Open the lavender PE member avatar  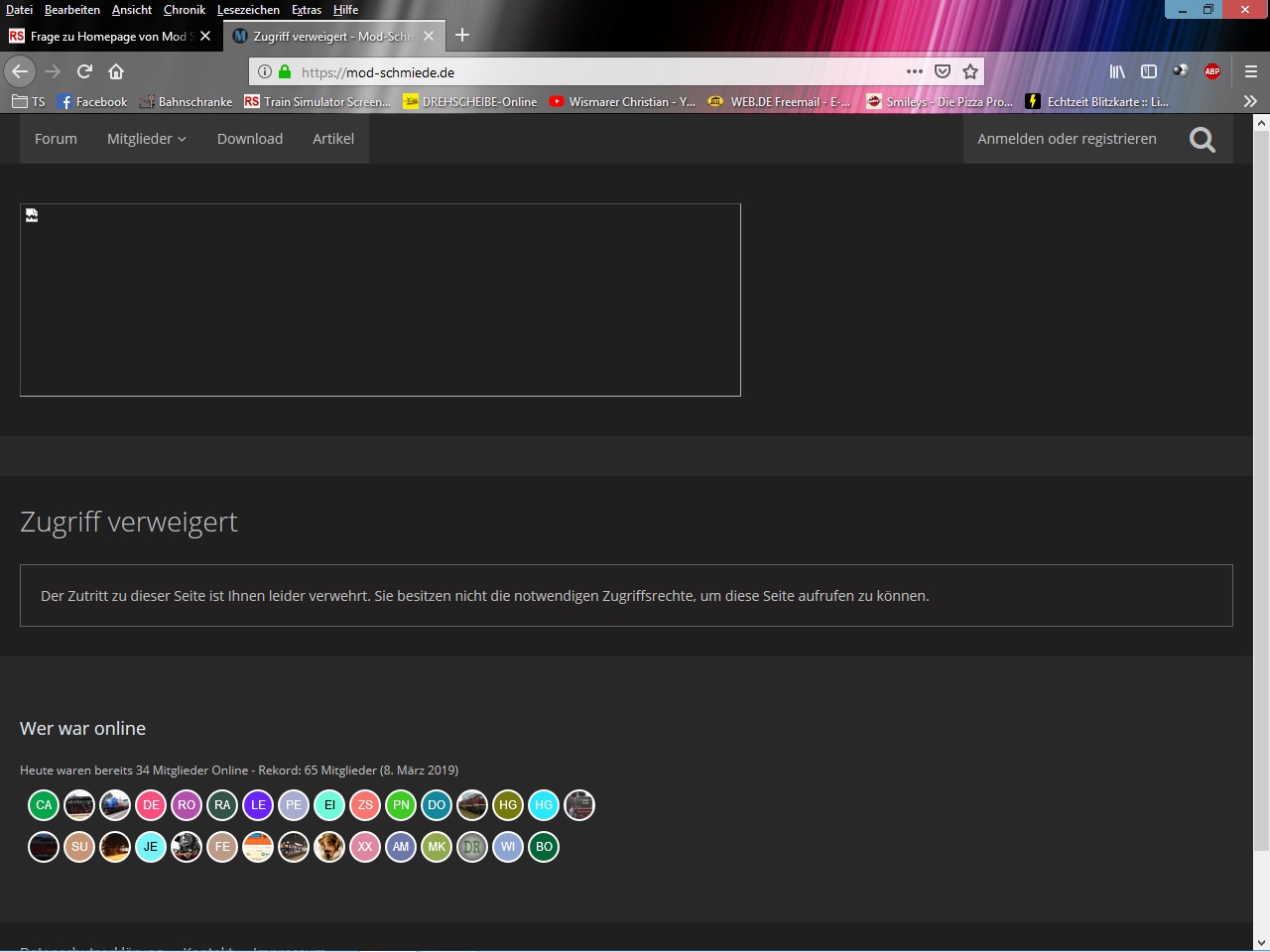click(x=294, y=805)
